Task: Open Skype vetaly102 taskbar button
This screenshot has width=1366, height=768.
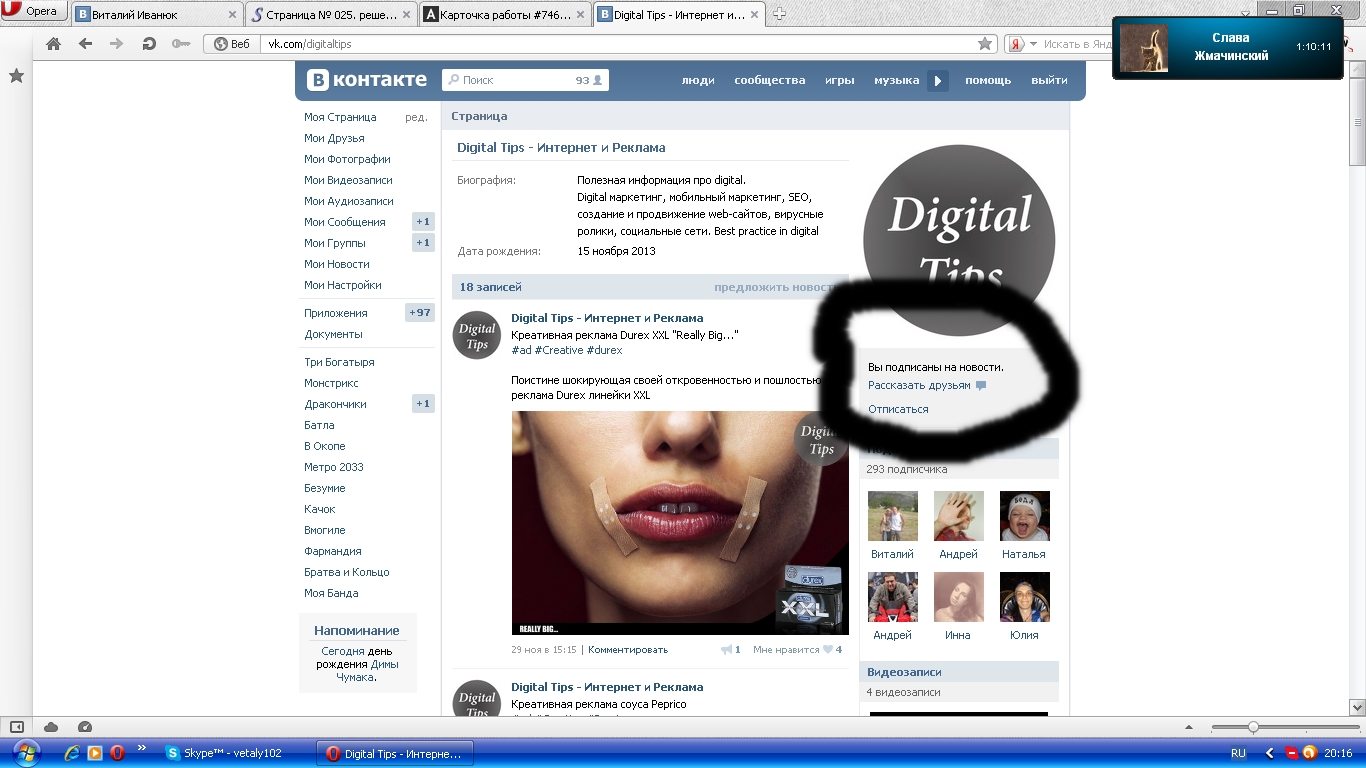Action: (x=234, y=753)
